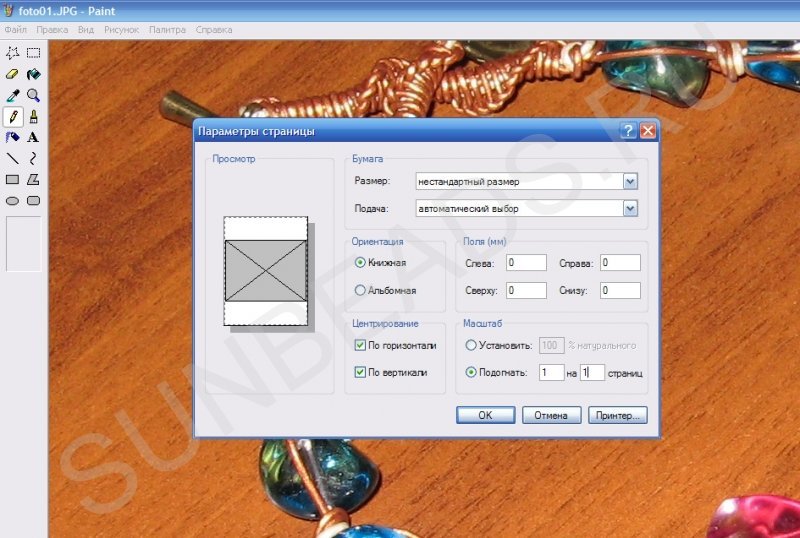The image size is (800, 538).
Task: Click the Справа margin field
Action: (x=620, y=262)
